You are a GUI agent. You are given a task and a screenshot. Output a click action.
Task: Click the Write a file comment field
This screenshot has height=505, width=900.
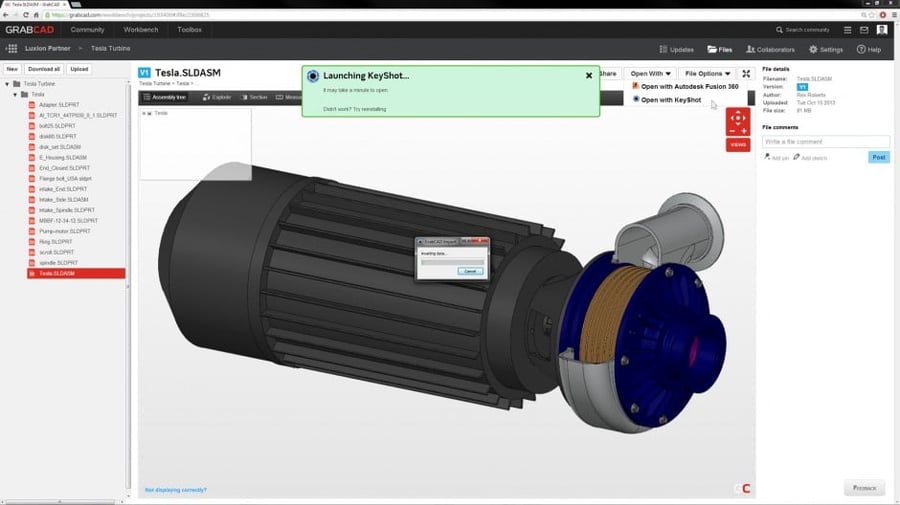pyautogui.click(x=826, y=142)
